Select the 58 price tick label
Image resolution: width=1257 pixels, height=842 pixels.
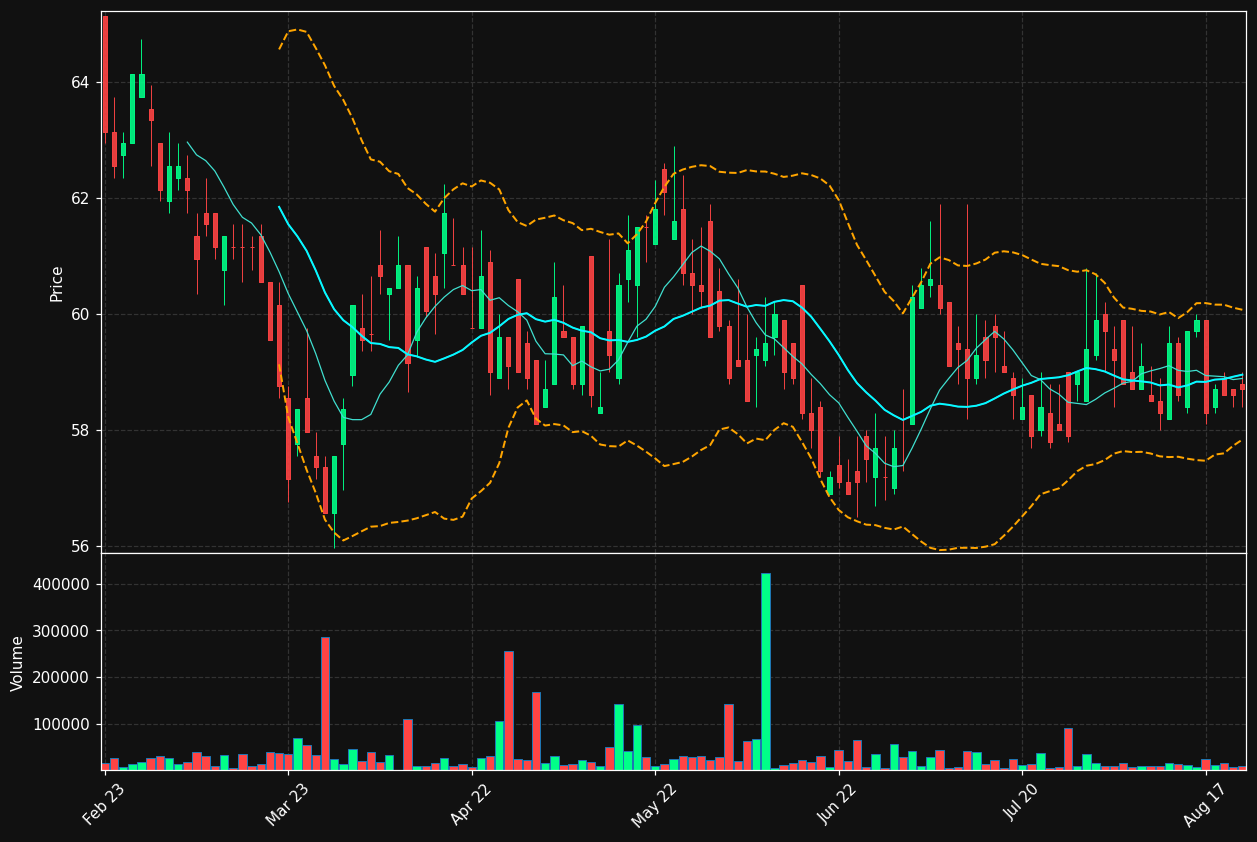pos(79,430)
